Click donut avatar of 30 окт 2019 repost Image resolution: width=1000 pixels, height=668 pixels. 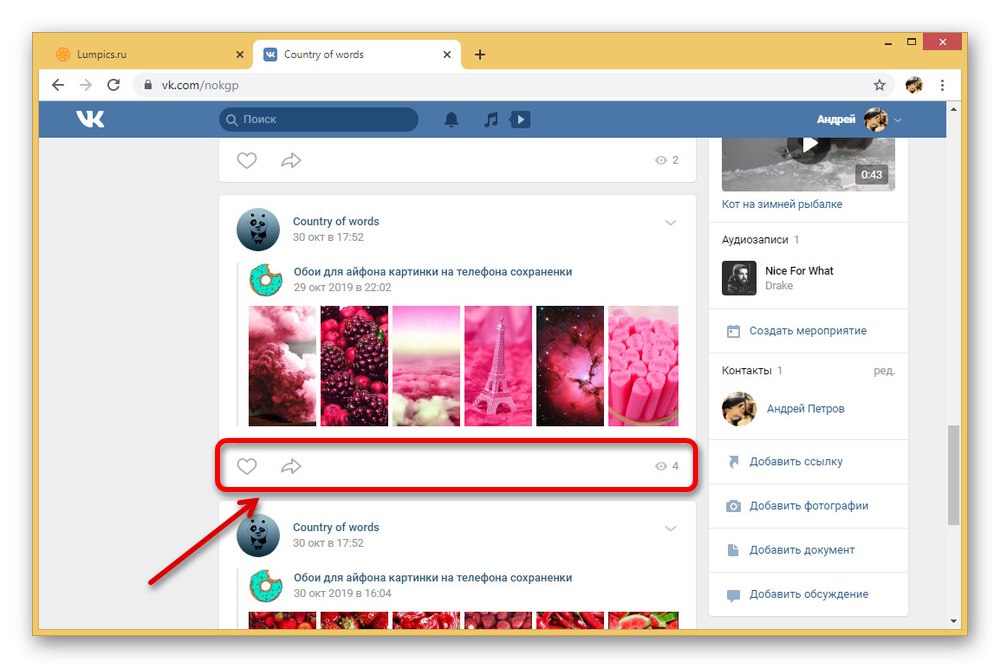266,586
